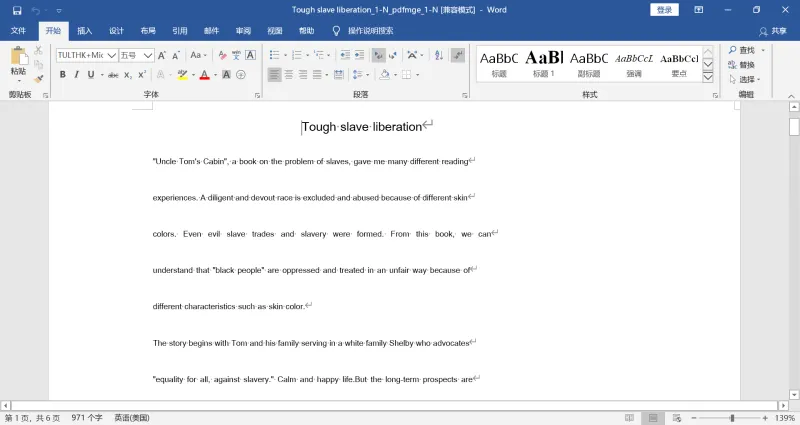
Task: Click the zoom slider handle
Action: 732,418
